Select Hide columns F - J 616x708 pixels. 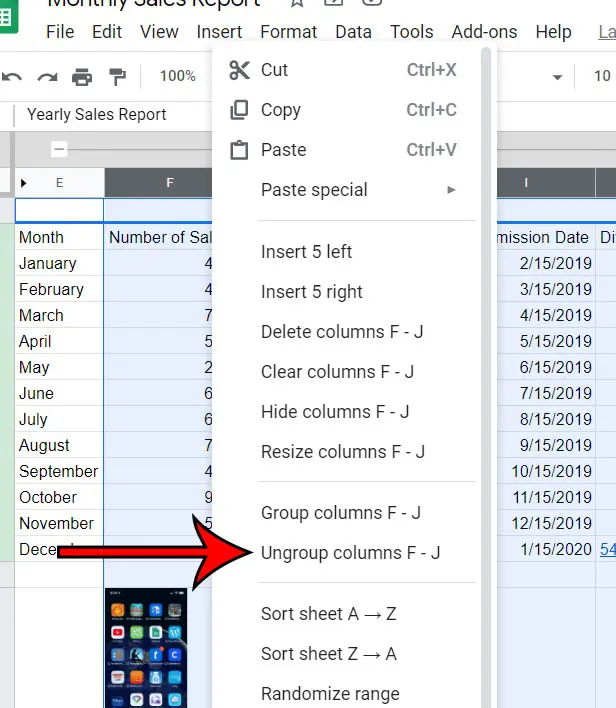point(335,412)
